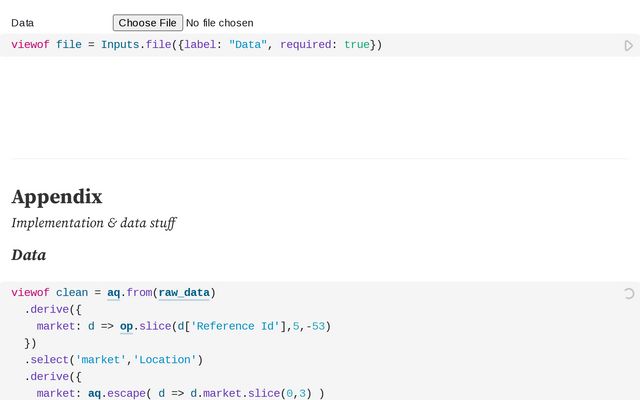Screen dimensions: 640x400
Task: Click the aq reference before .escape
Action: click(x=95, y=394)
